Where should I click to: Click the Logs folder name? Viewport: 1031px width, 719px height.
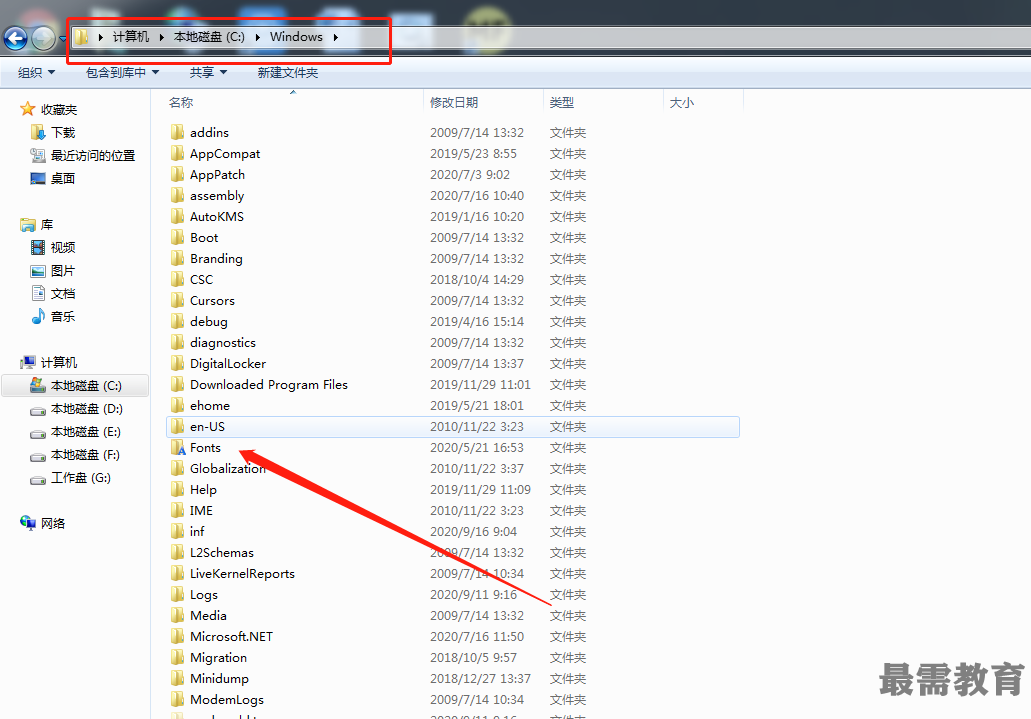tap(204, 595)
